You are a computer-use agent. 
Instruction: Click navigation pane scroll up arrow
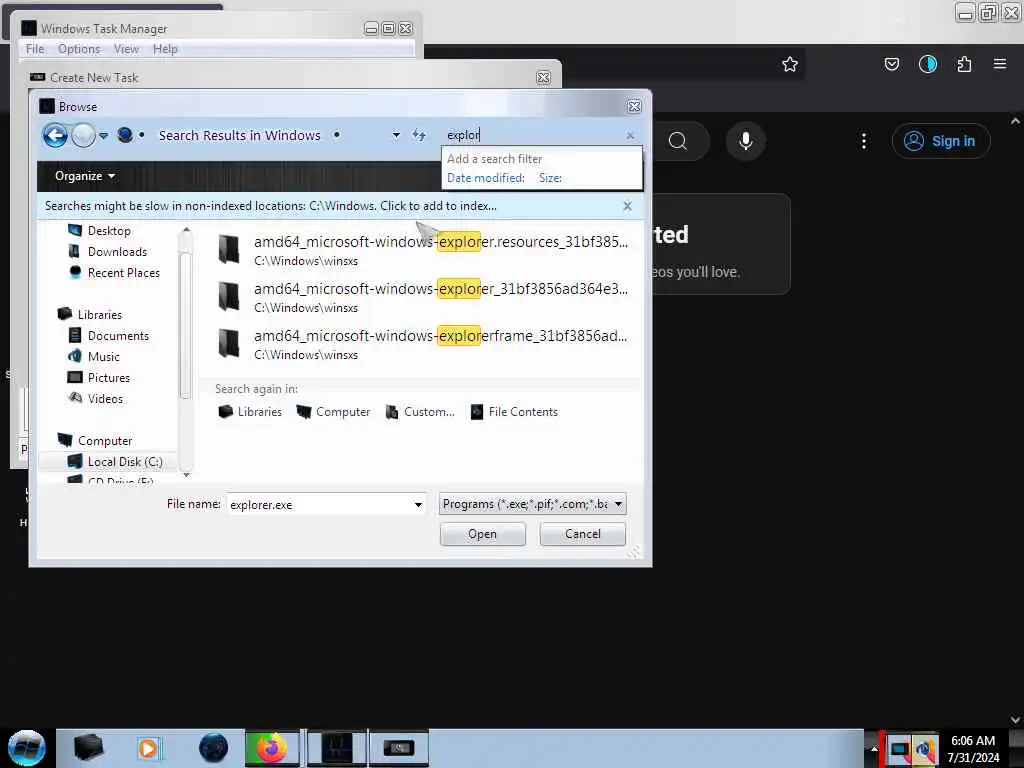click(x=186, y=230)
